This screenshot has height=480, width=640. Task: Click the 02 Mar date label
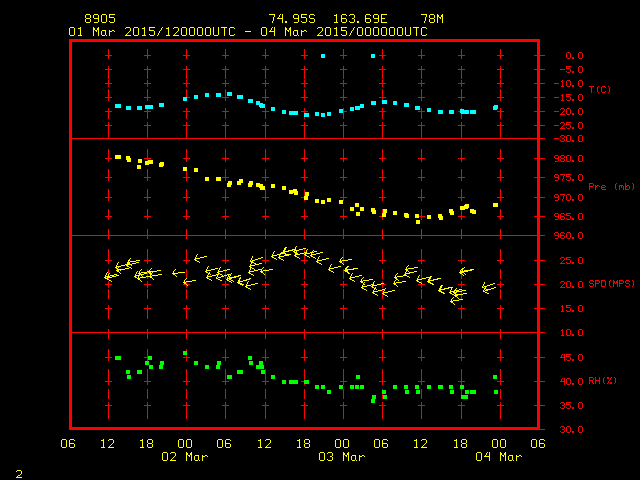[x=185, y=457]
